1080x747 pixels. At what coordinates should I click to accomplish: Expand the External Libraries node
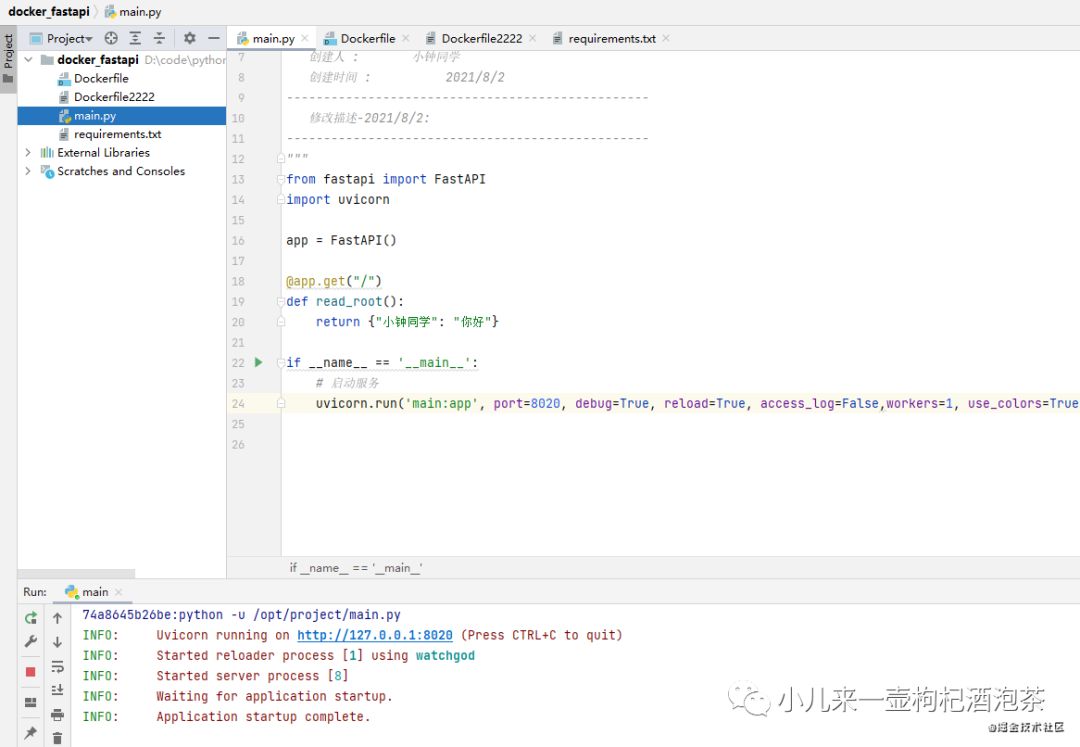click(x=28, y=153)
